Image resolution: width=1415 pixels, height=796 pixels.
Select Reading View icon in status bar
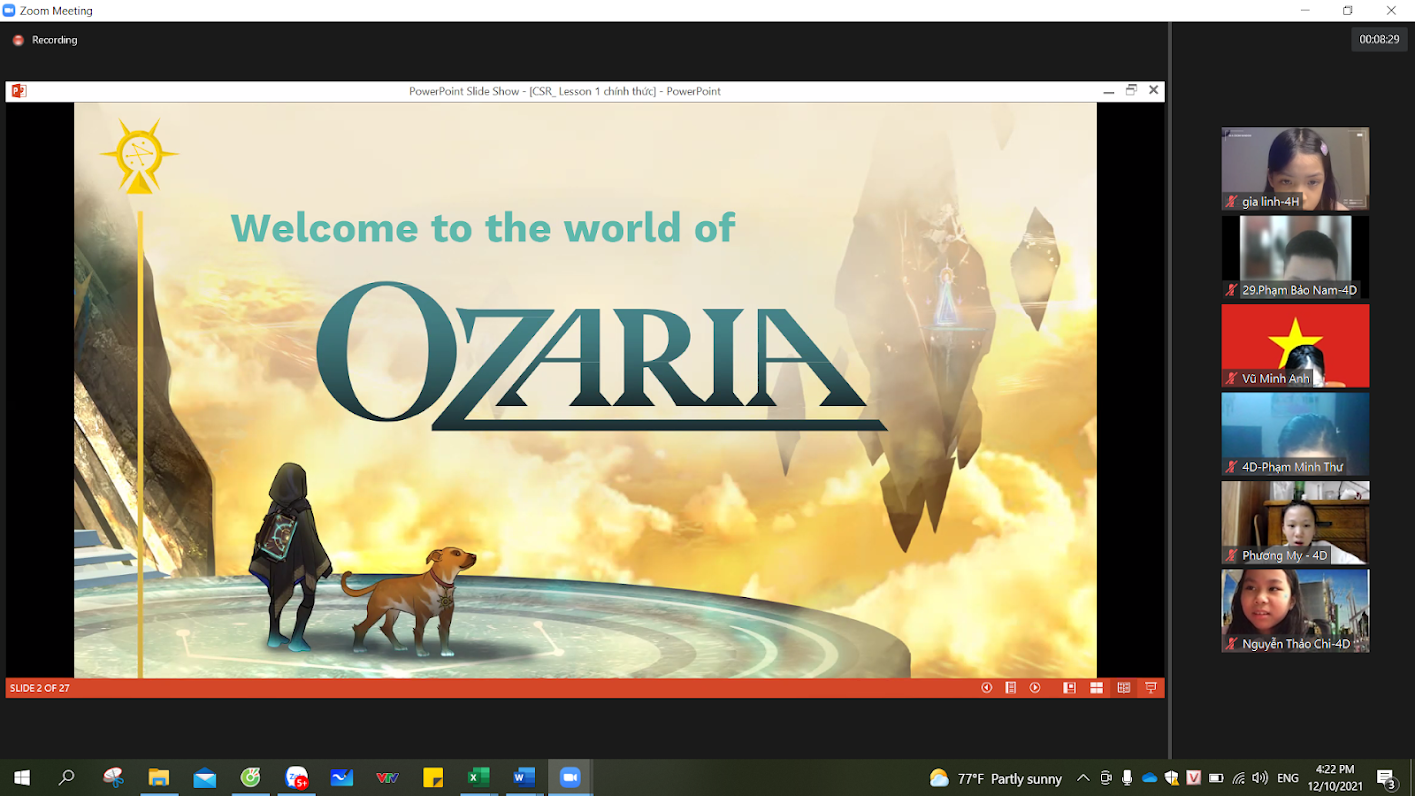tap(1124, 688)
